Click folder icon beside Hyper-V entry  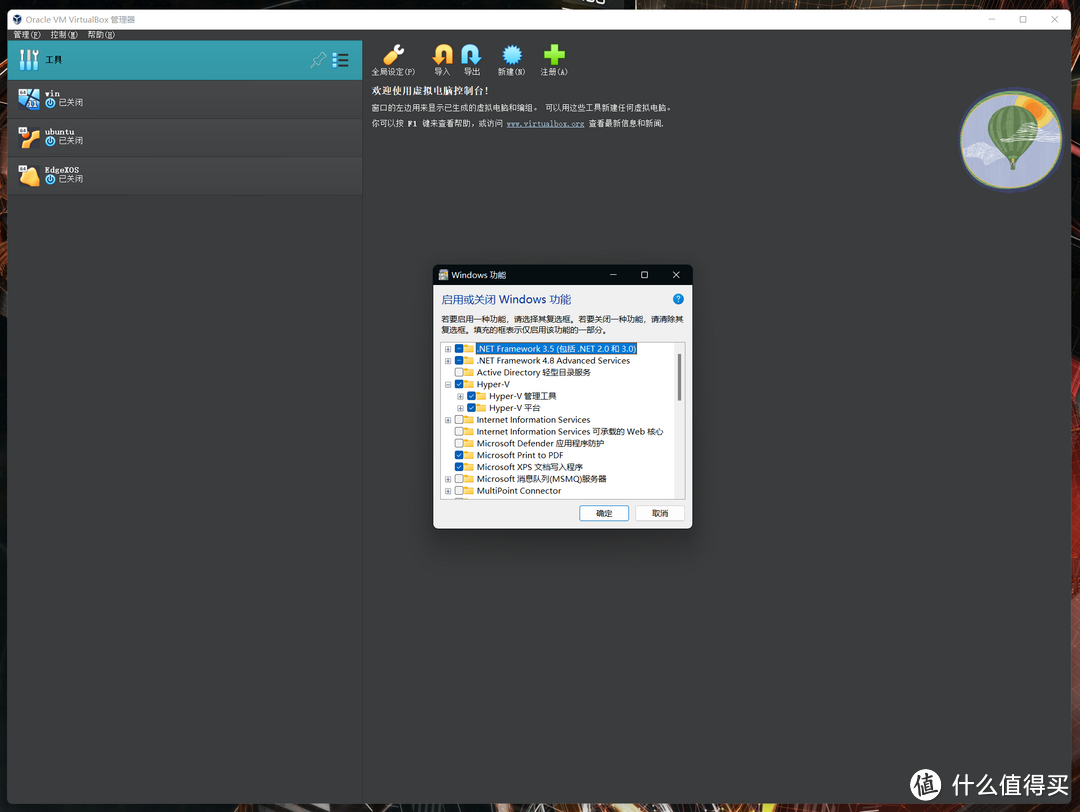[469, 384]
